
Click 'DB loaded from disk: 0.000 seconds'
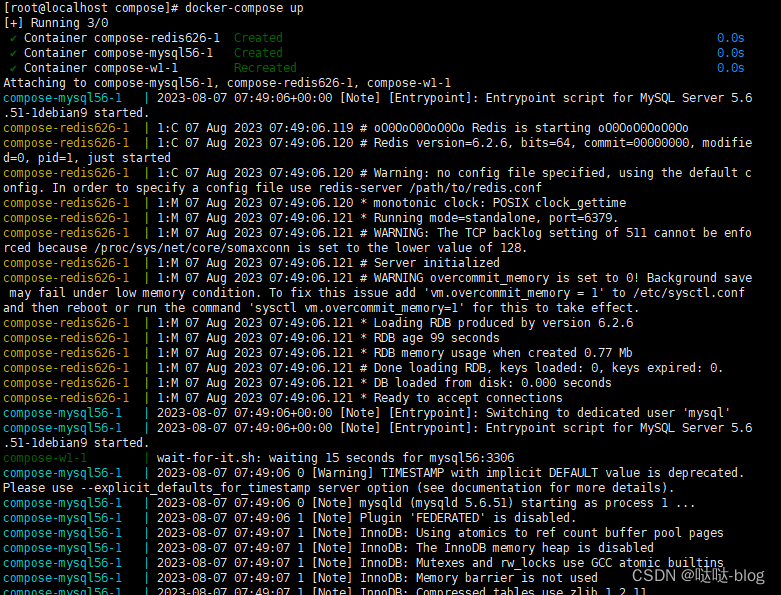click(x=493, y=383)
